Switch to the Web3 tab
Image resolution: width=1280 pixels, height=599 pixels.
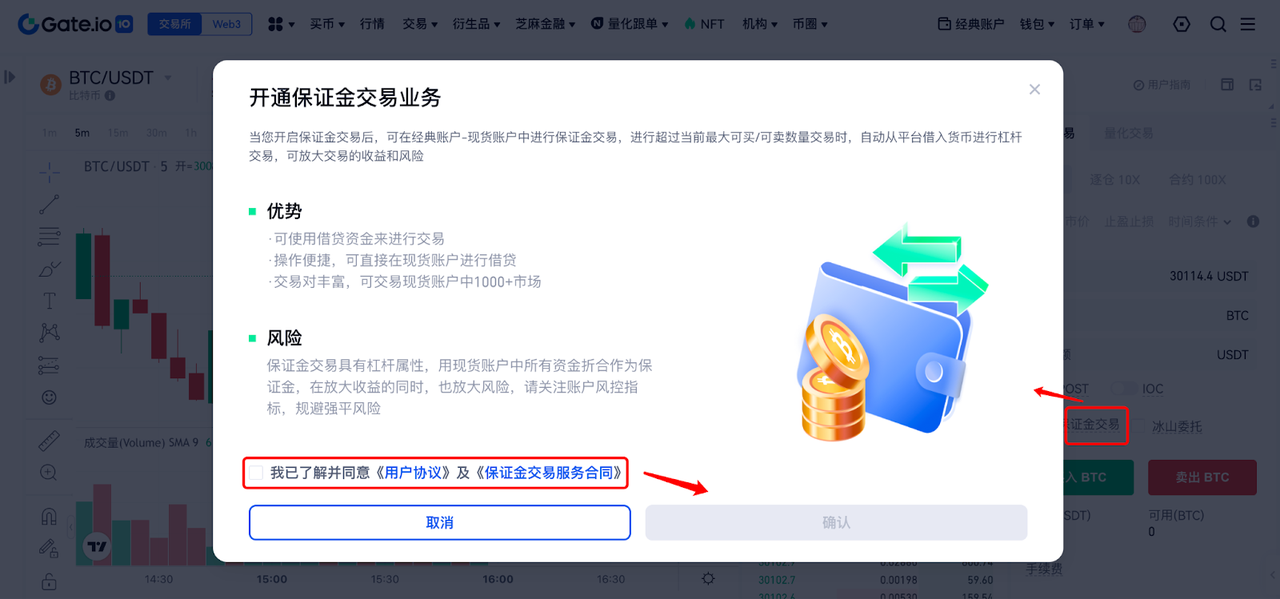[227, 24]
